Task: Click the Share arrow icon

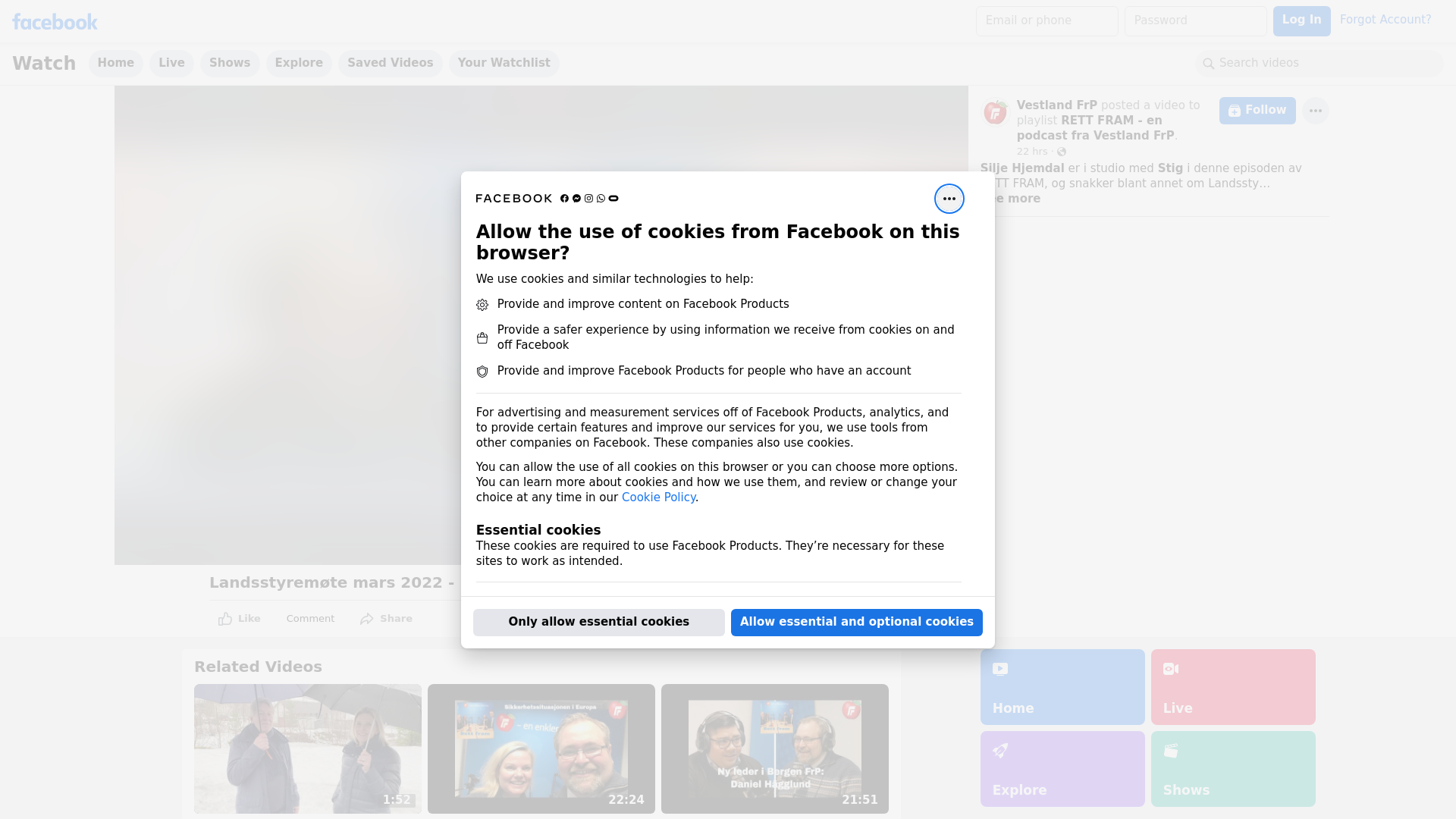Action: coord(367,619)
